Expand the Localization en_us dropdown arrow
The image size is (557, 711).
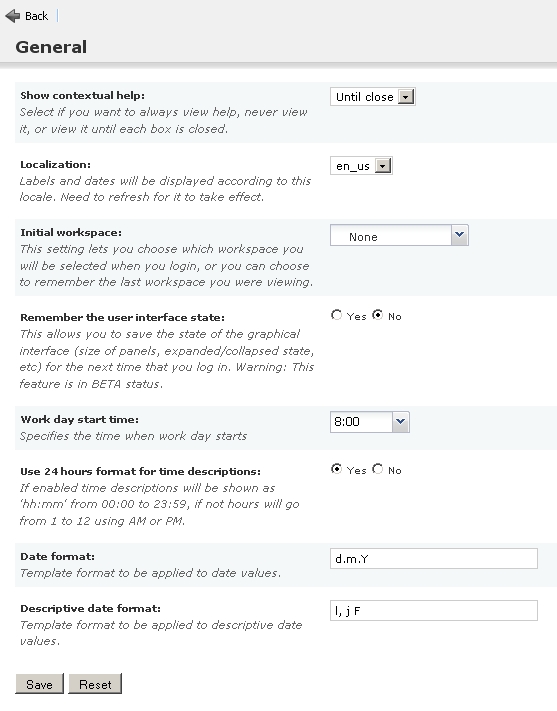click(383, 166)
